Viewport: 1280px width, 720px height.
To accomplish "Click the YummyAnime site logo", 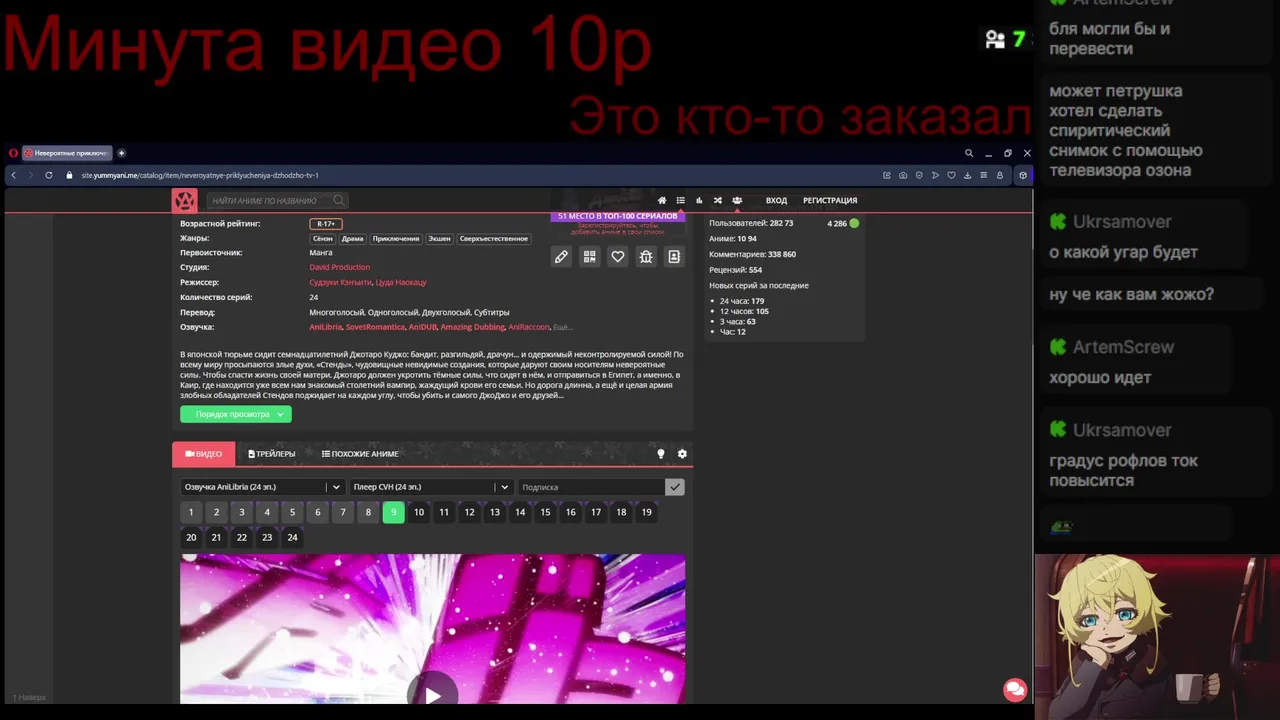I will pos(185,201).
